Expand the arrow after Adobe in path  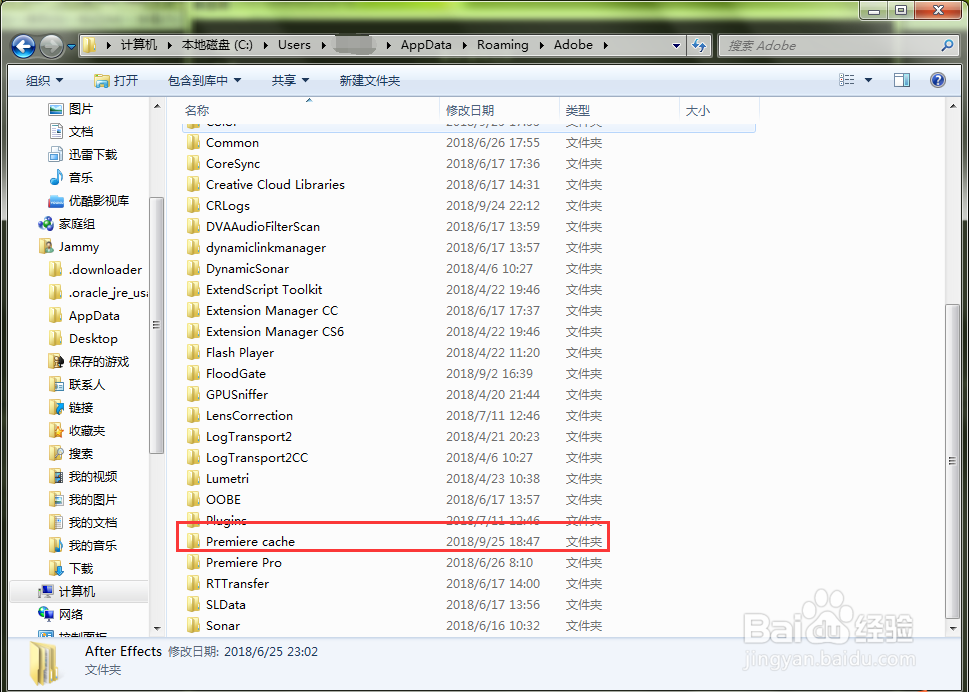click(x=606, y=45)
